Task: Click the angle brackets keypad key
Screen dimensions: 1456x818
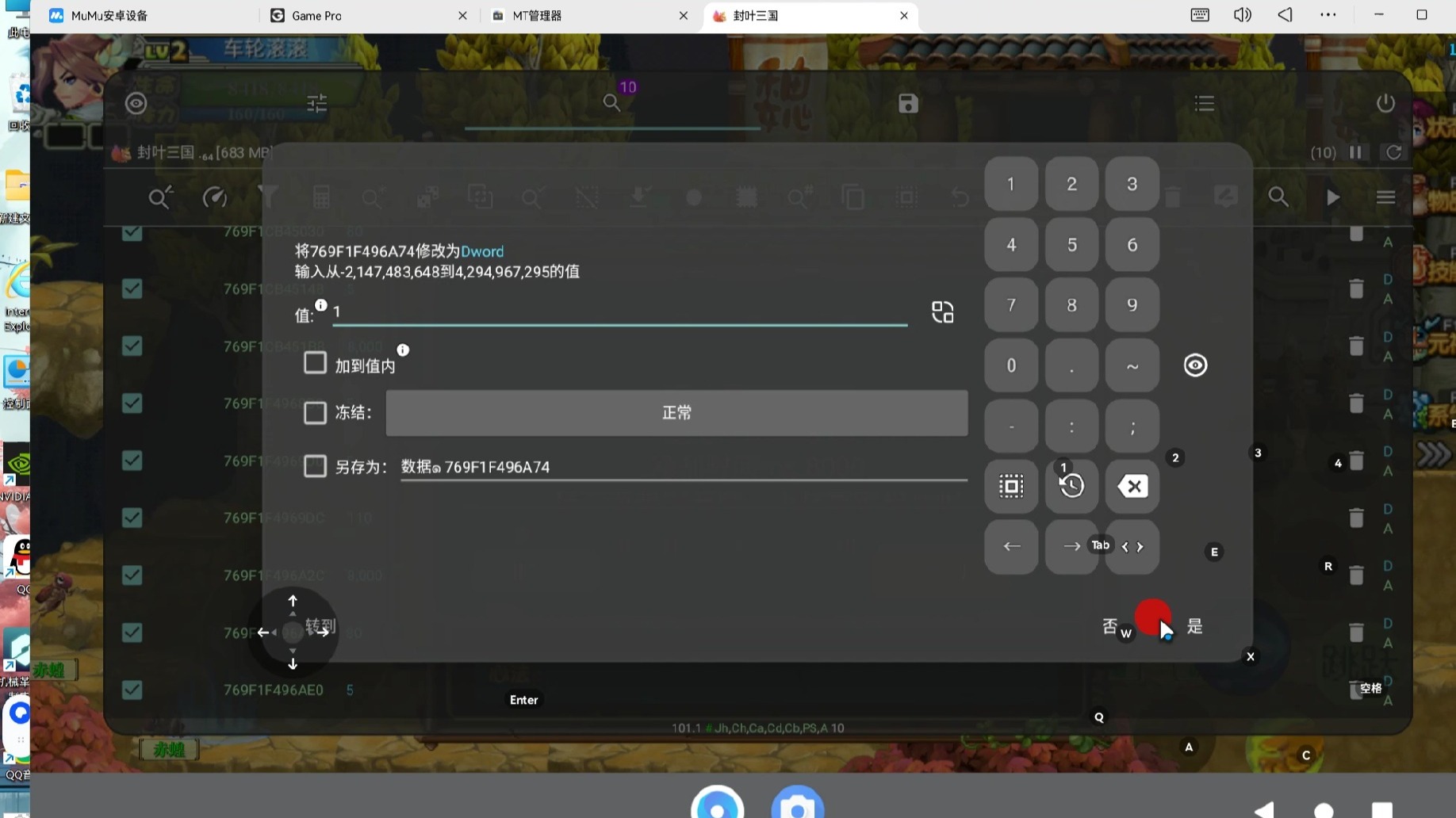Action: [1132, 547]
